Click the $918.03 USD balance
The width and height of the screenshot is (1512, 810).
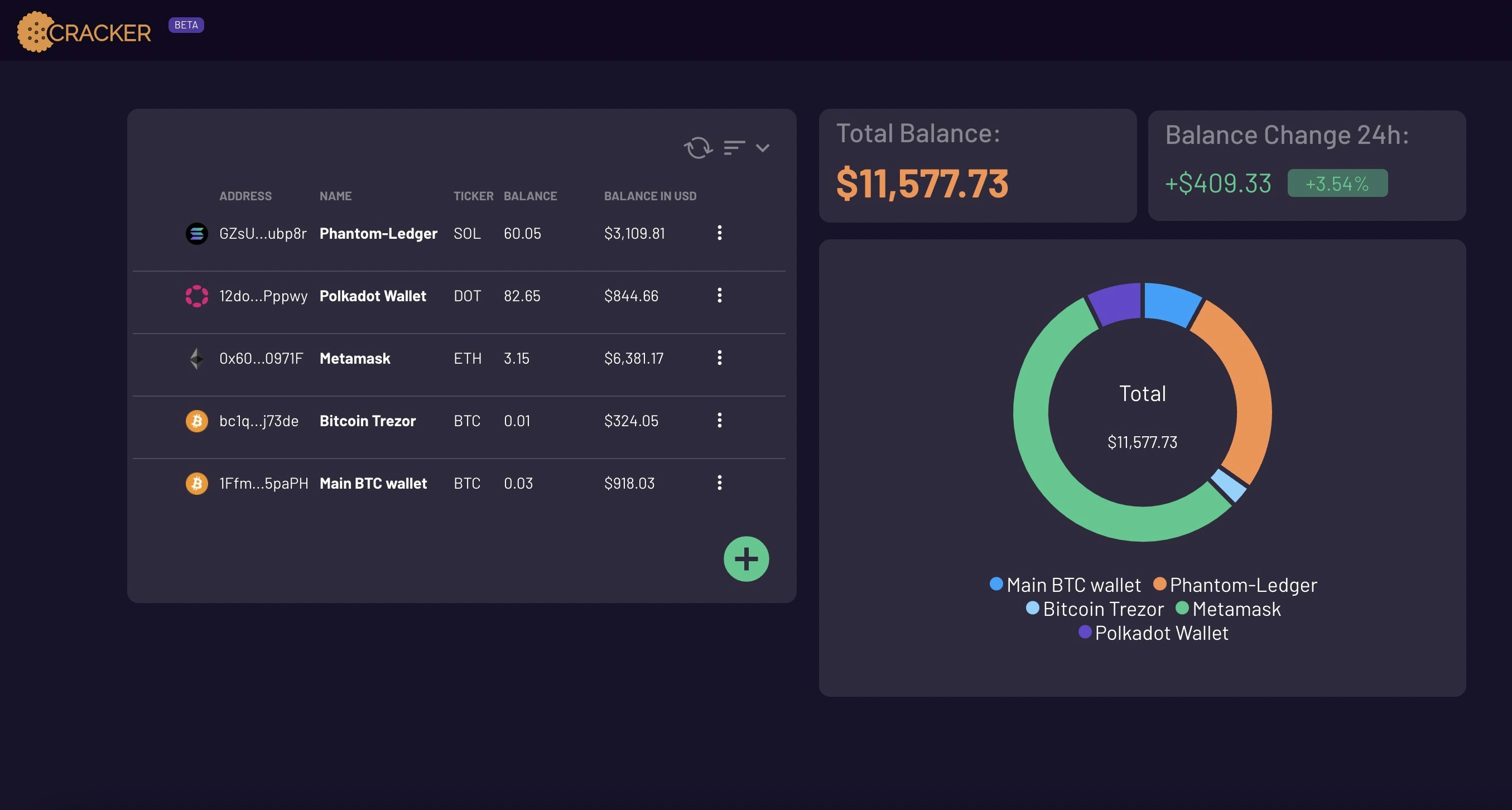point(629,484)
